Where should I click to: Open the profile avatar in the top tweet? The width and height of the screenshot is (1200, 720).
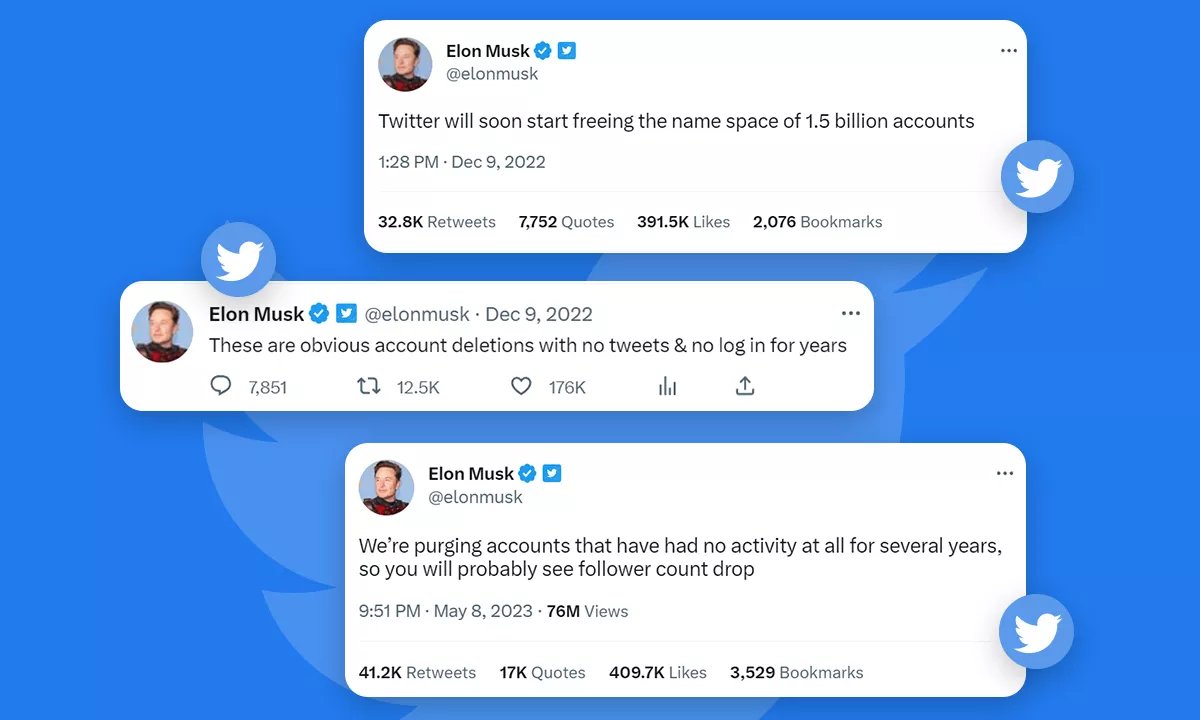(405, 64)
